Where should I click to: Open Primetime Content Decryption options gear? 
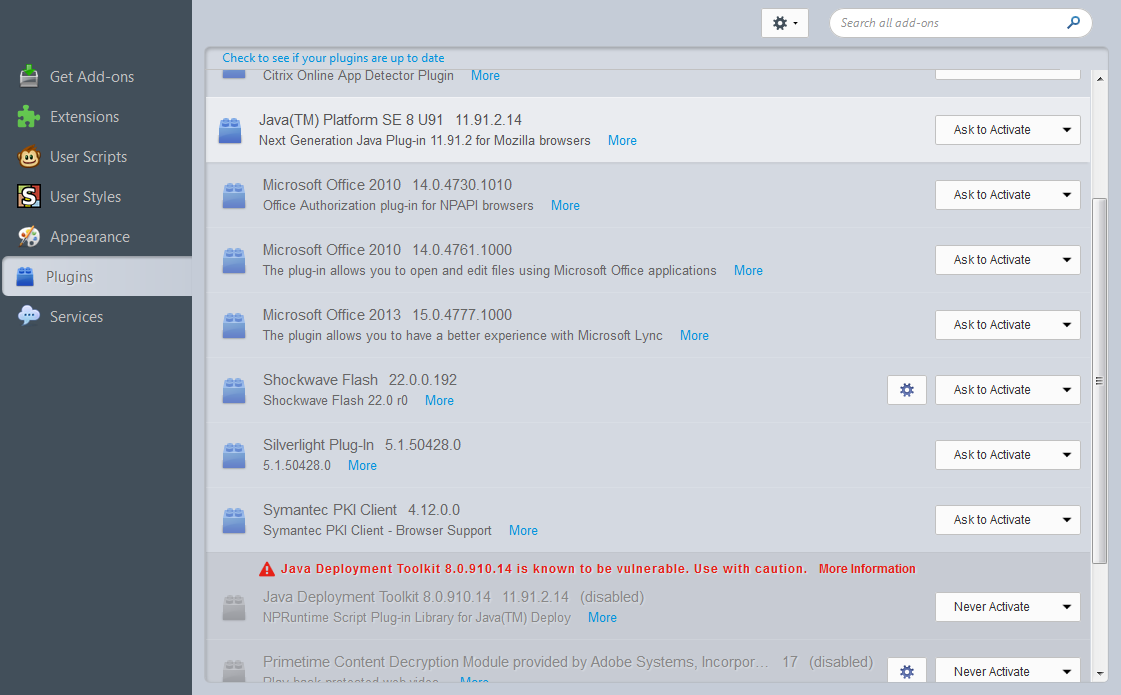click(907, 671)
